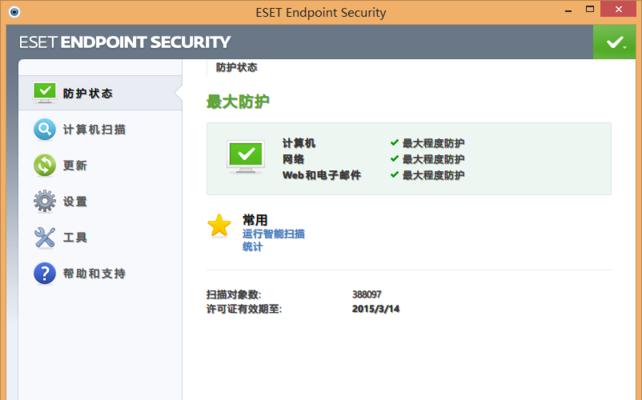Screen dimensions: 642x400
Task: Click the Web和电子邮件 protection row
Action: click(x=373, y=175)
